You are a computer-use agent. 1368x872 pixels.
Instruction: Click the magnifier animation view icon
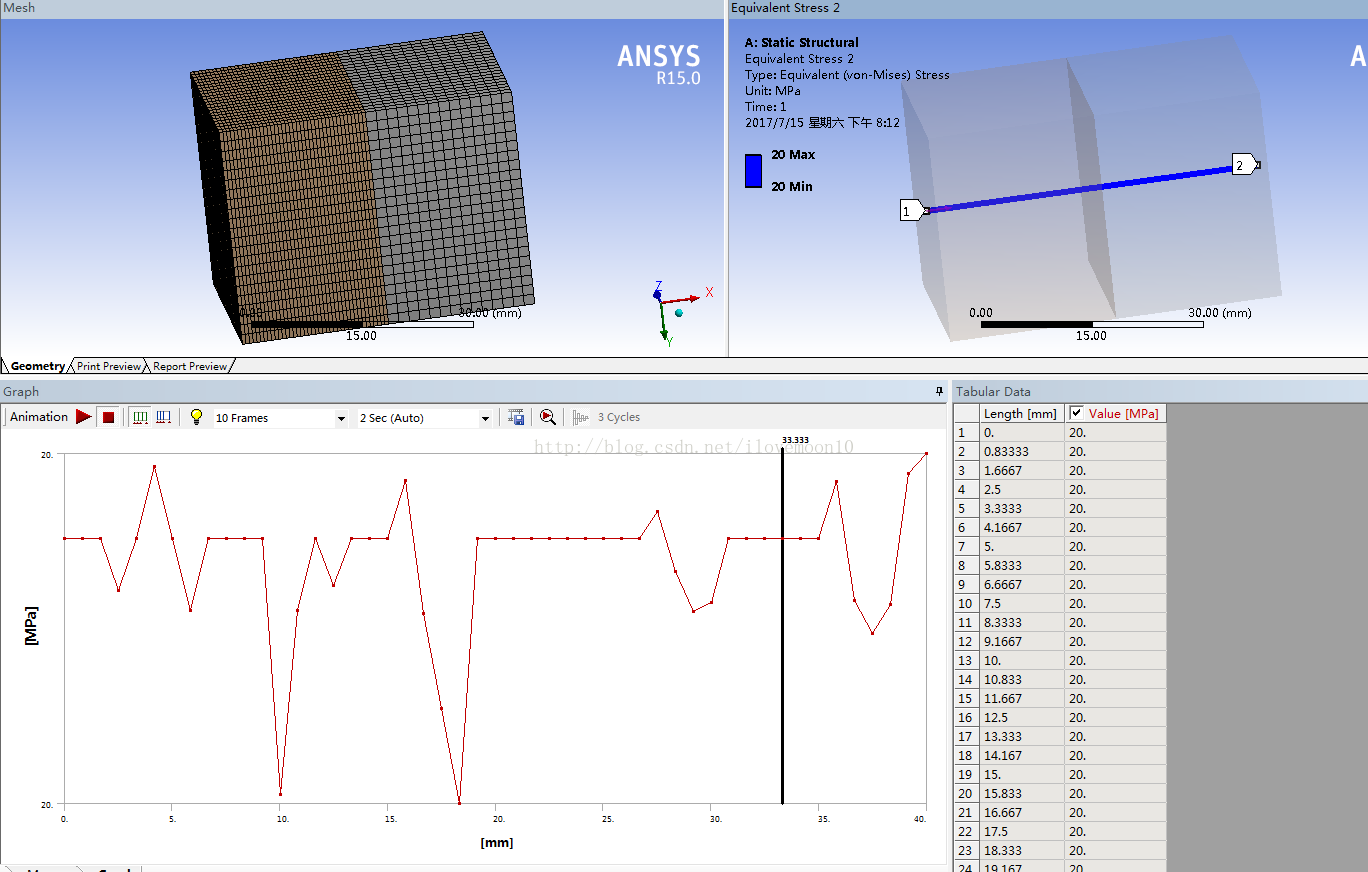click(x=547, y=417)
